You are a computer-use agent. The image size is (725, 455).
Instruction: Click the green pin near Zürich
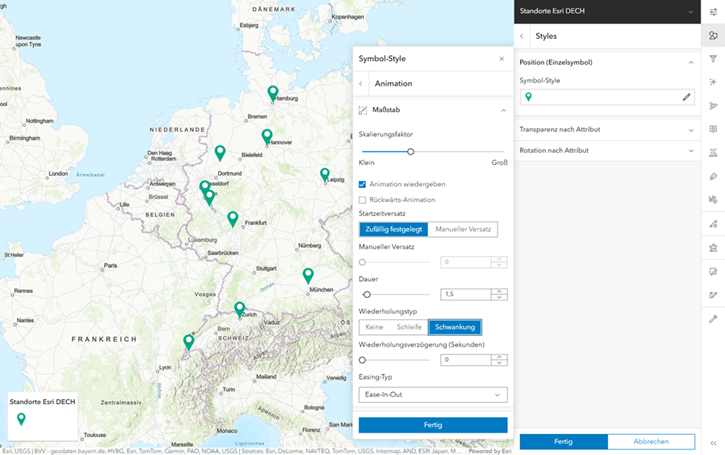(x=239, y=309)
